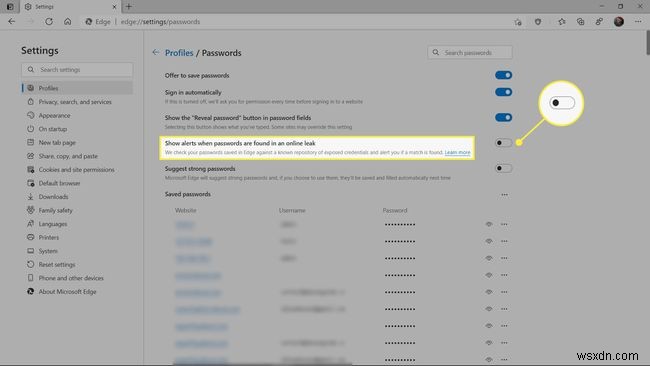Open Learn more link about leaks
Screen dimensions: 650x366
point(457,153)
